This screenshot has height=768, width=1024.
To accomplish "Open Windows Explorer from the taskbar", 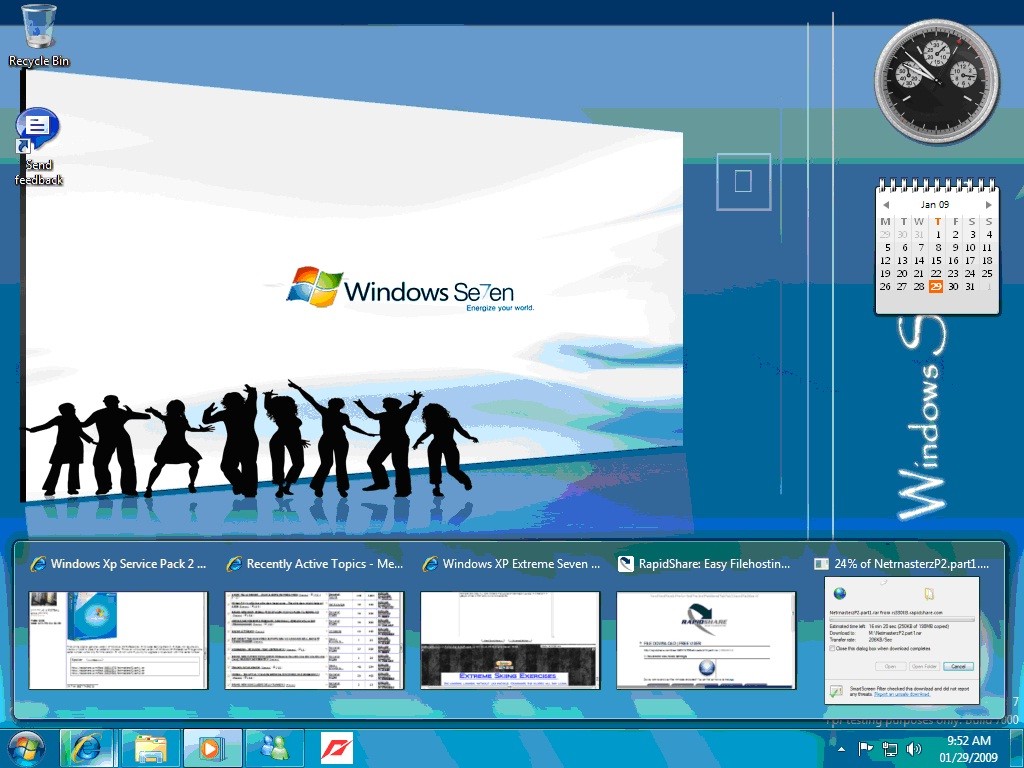I will [150, 748].
